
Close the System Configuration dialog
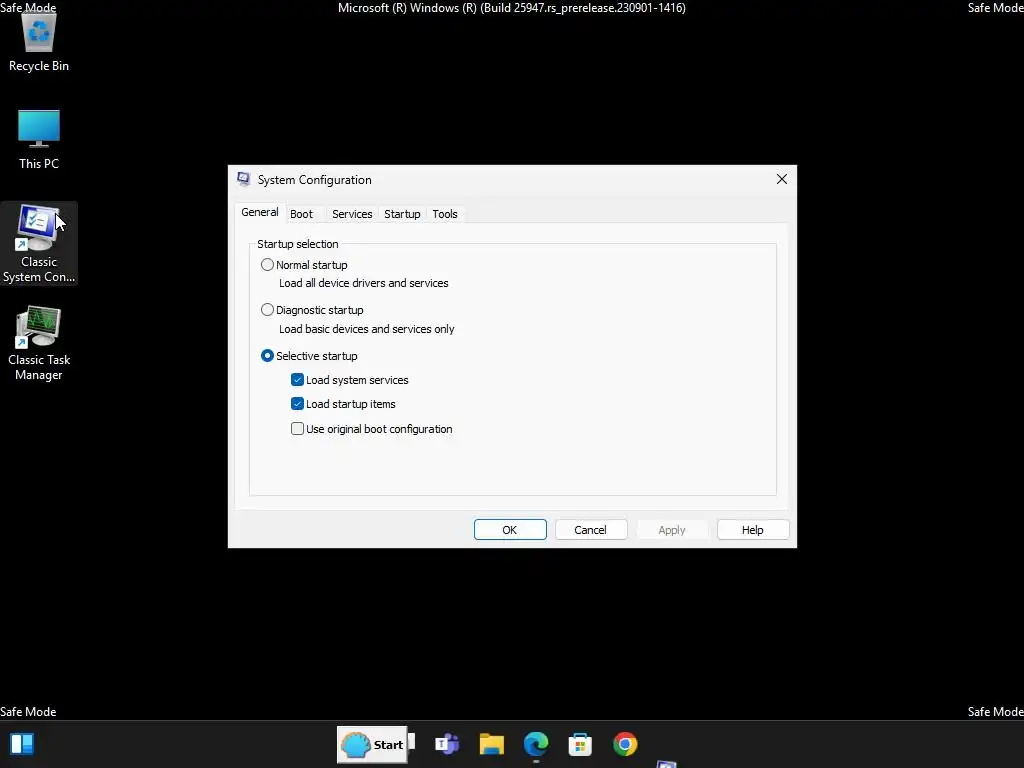click(782, 179)
